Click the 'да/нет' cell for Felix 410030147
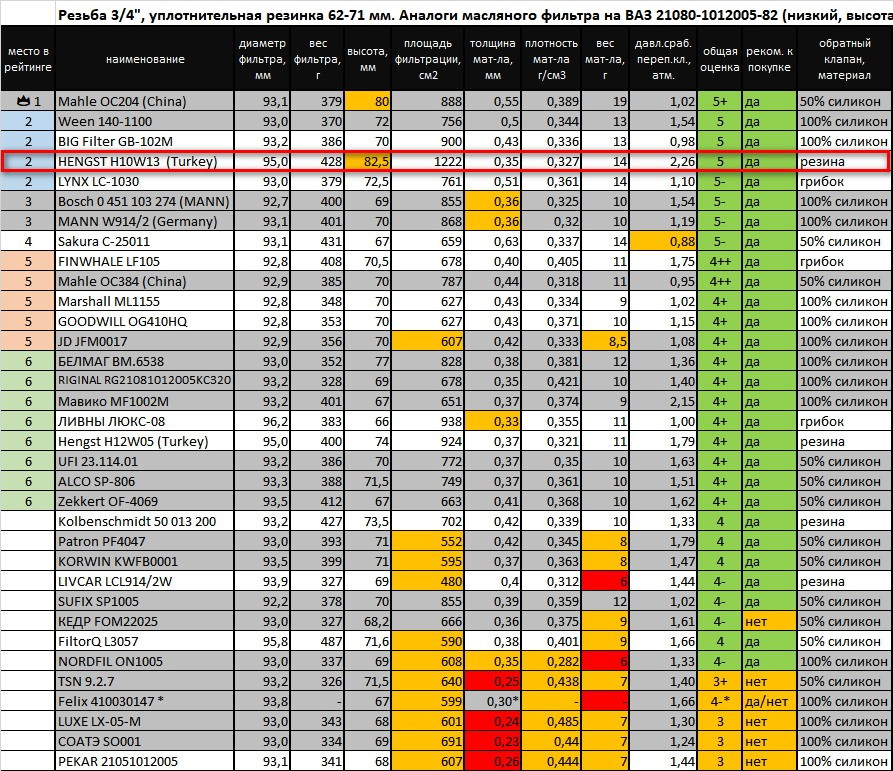The height and width of the screenshot is (771, 893). (x=769, y=702)
